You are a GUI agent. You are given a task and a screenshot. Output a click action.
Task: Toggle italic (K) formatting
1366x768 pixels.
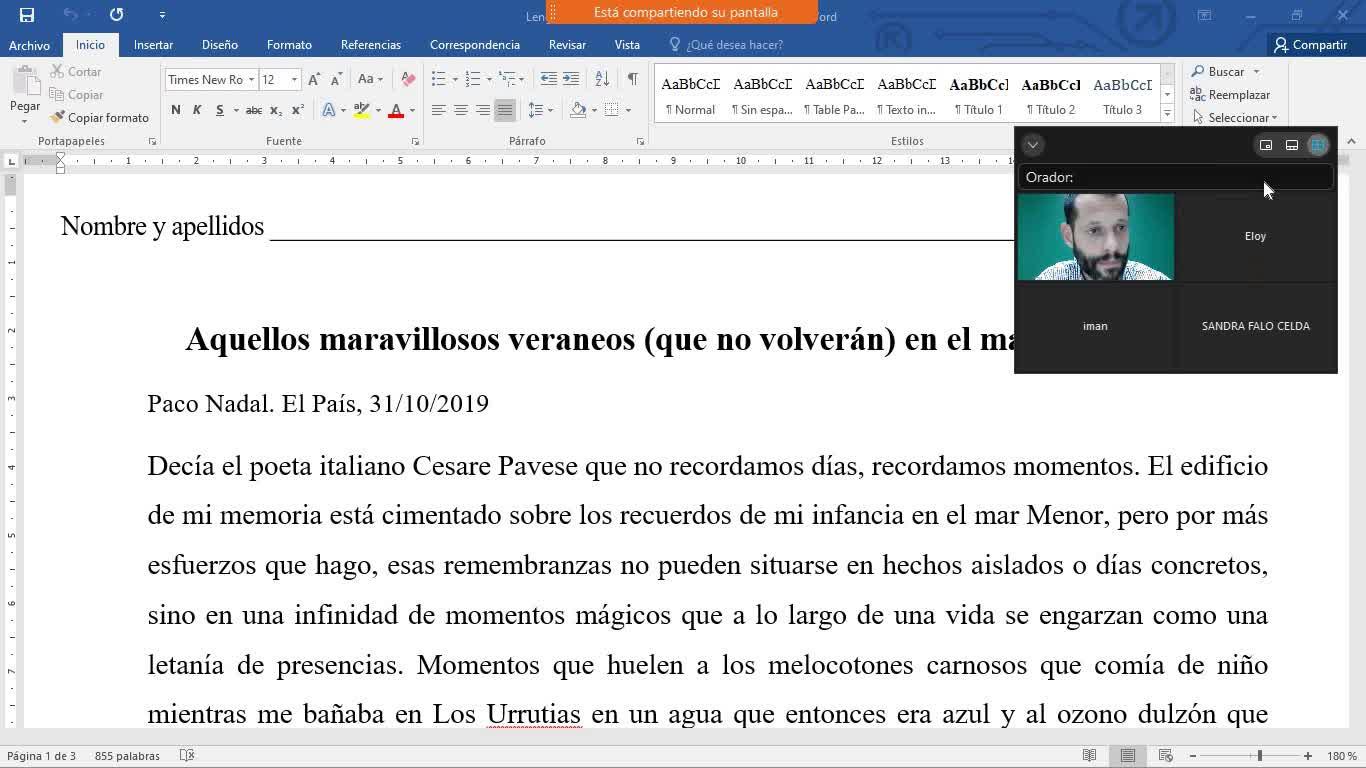pos(197,110)
